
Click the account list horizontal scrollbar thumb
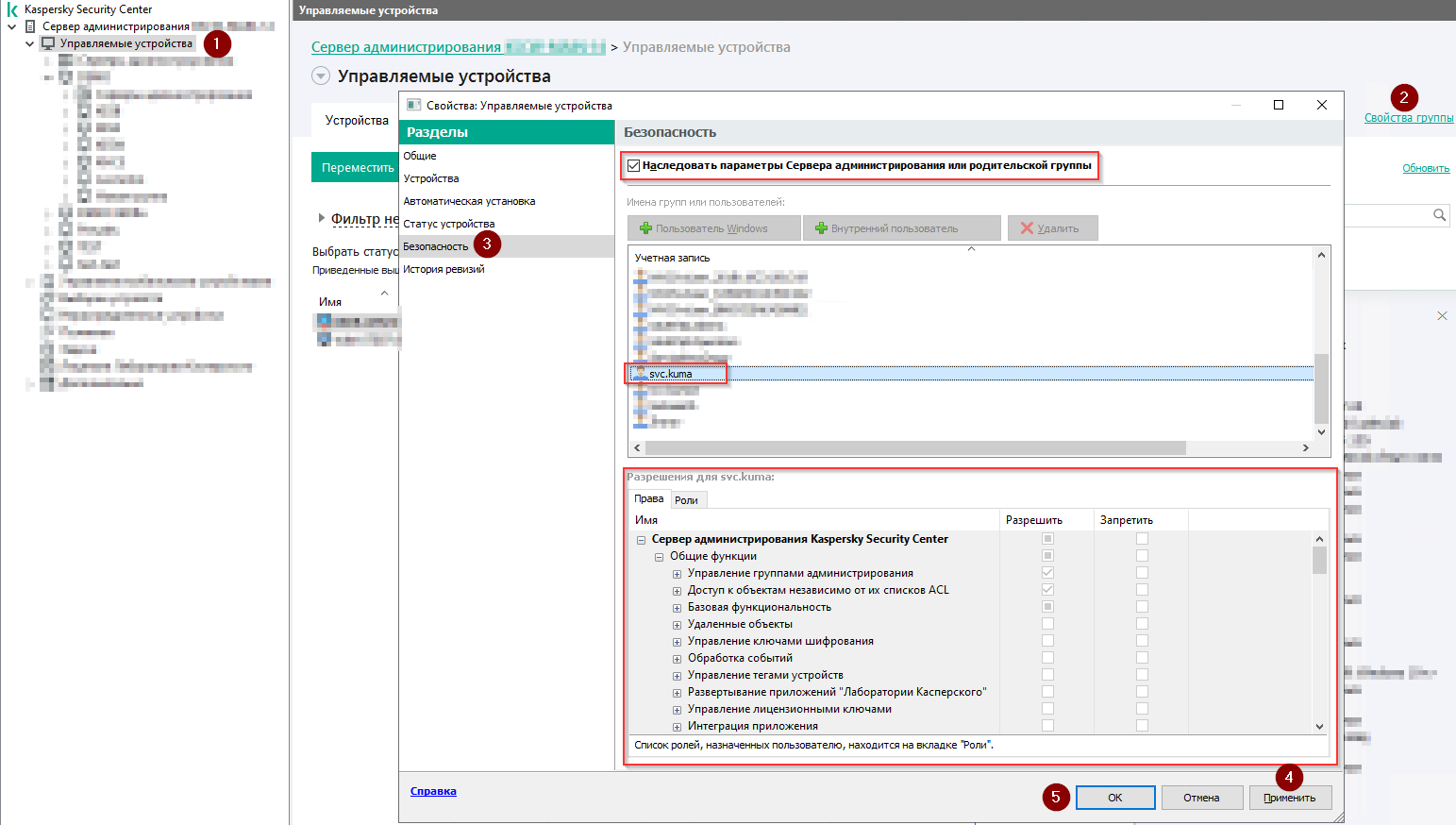click(x=915, y=447)
